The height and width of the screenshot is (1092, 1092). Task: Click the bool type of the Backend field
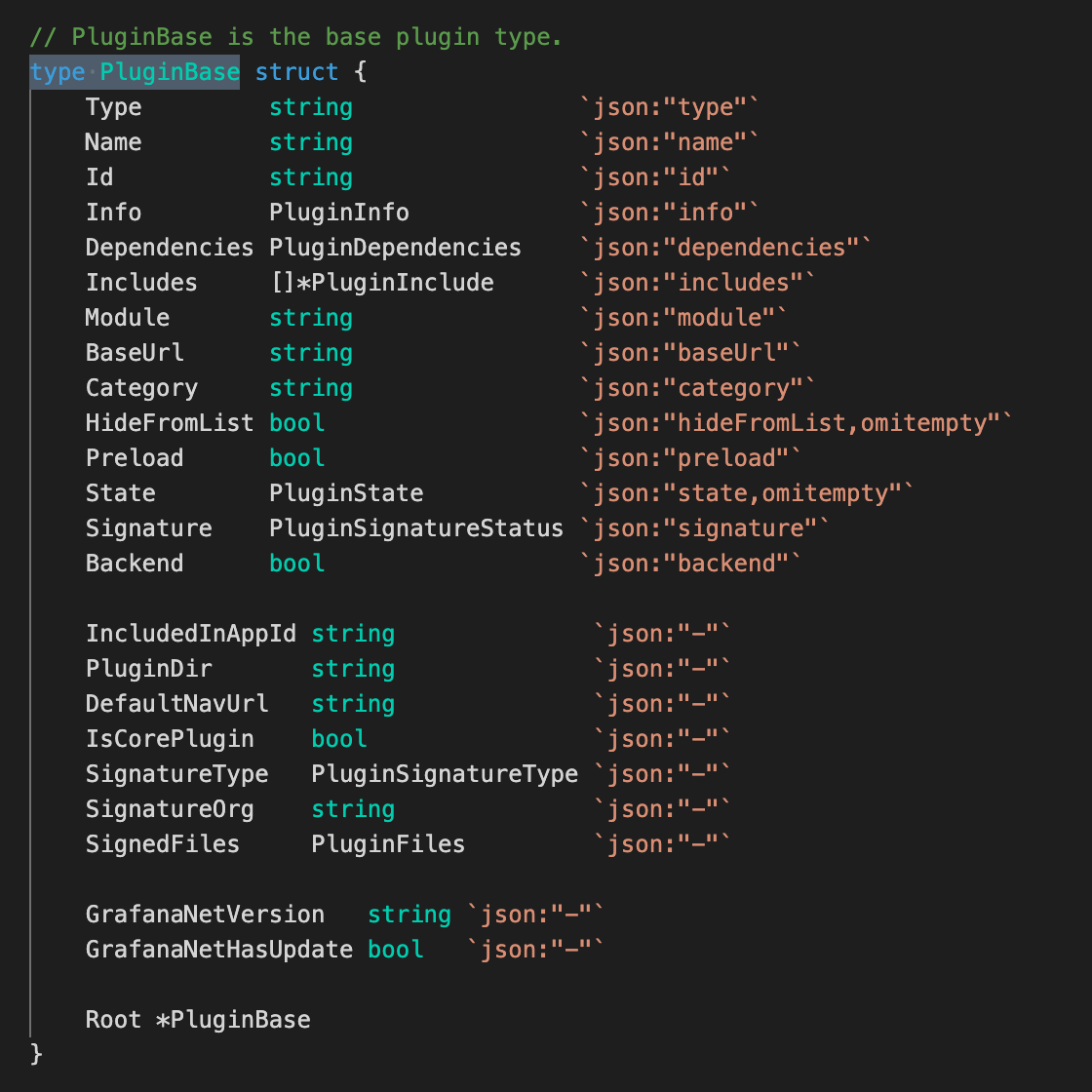click(296, 564)
